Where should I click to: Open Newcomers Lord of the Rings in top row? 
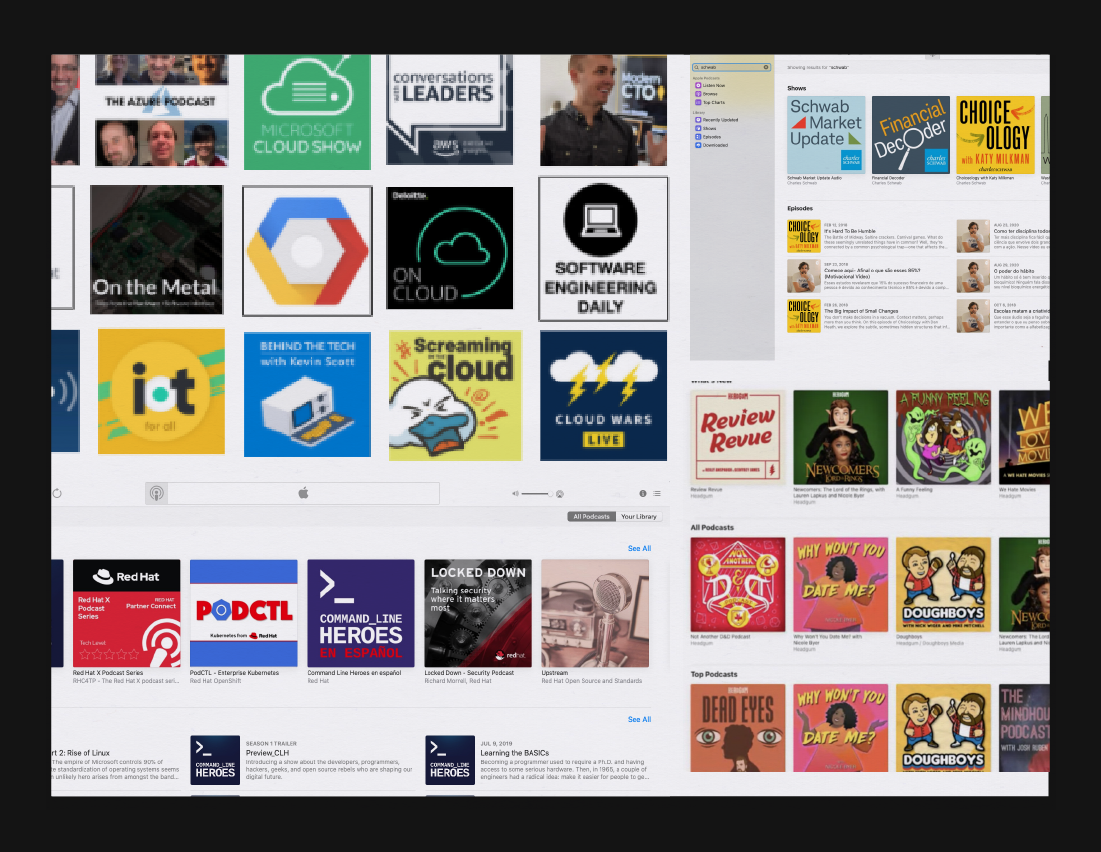[x=840, y=438]
